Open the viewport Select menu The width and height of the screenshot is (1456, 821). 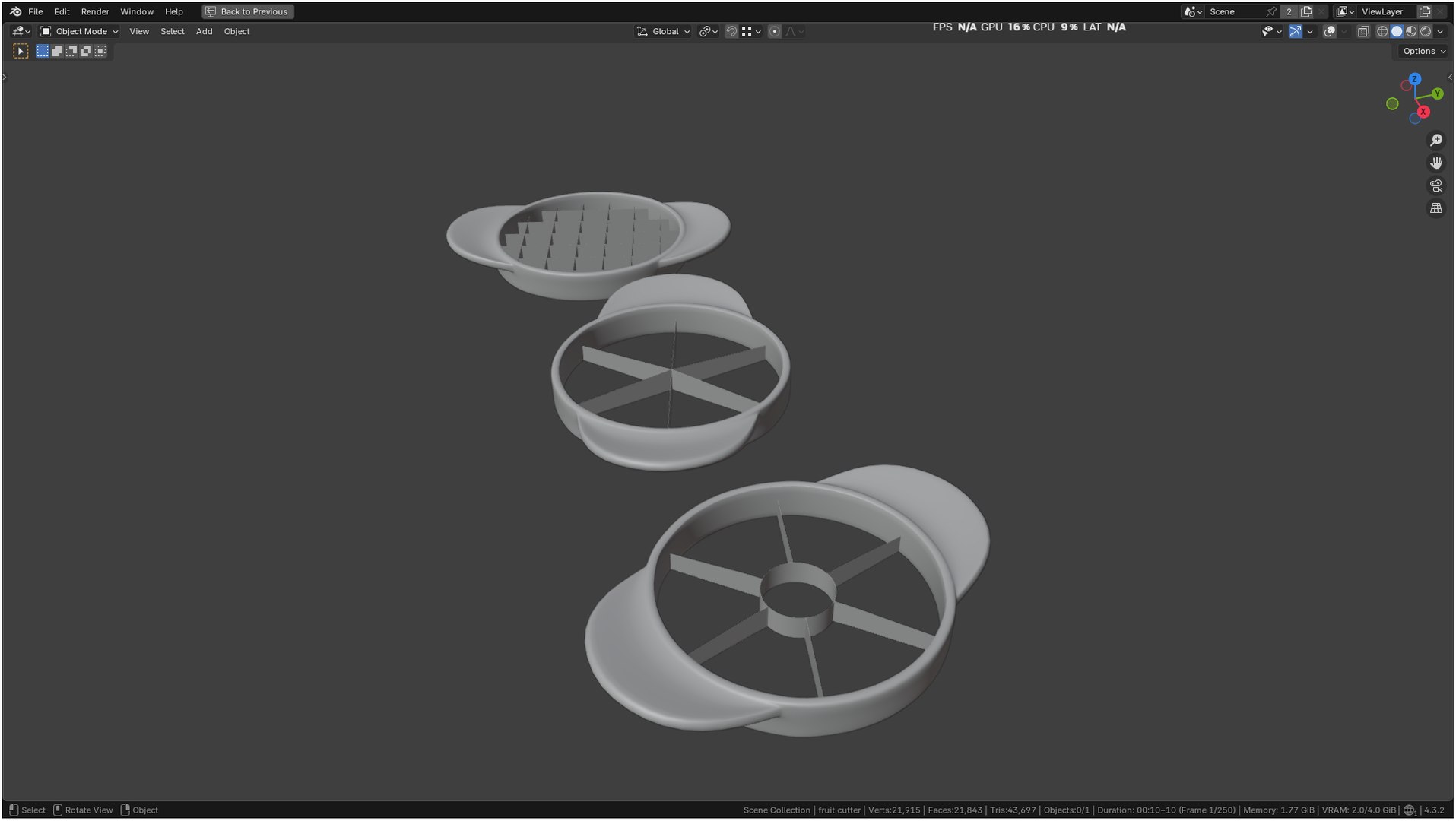pos(173,31)
